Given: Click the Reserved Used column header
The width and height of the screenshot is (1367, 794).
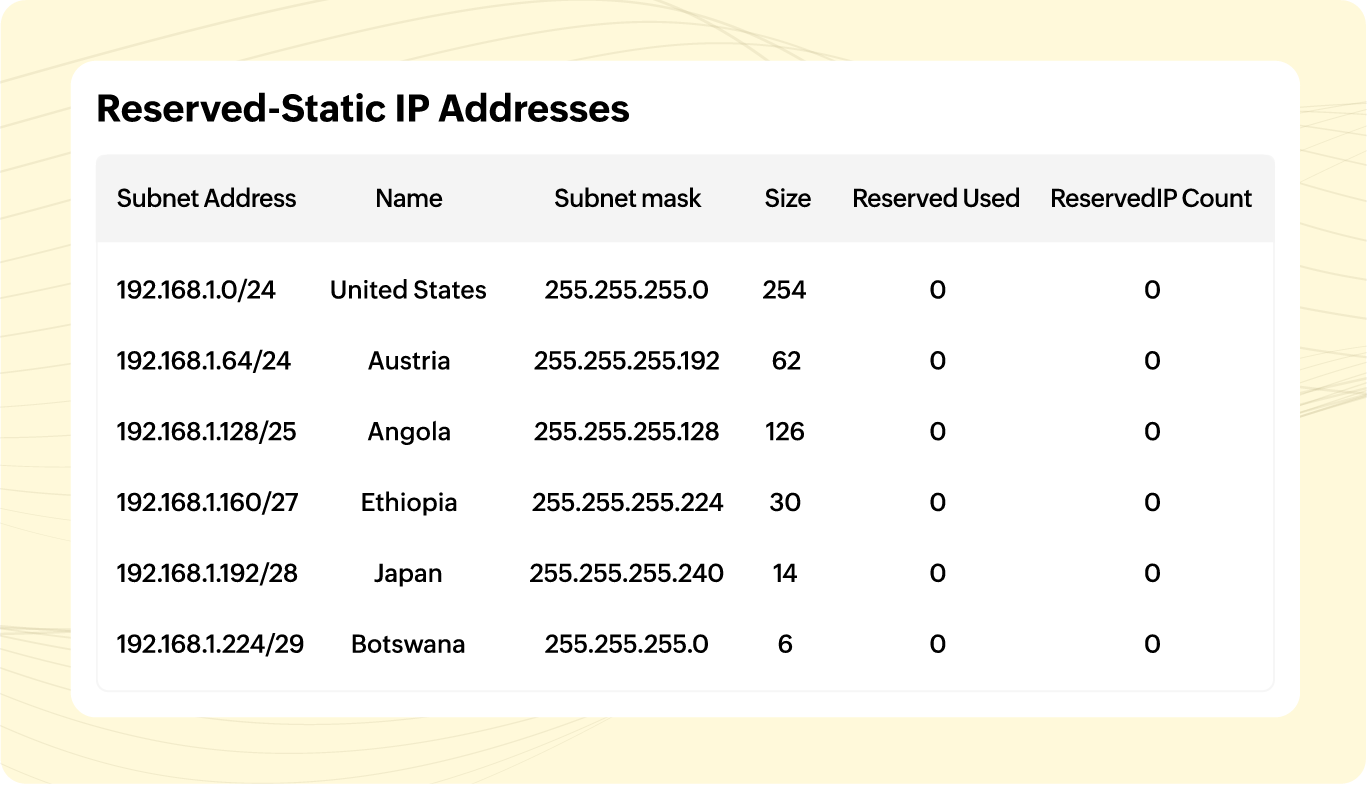Looking at the screenshot, I should 935,198.
